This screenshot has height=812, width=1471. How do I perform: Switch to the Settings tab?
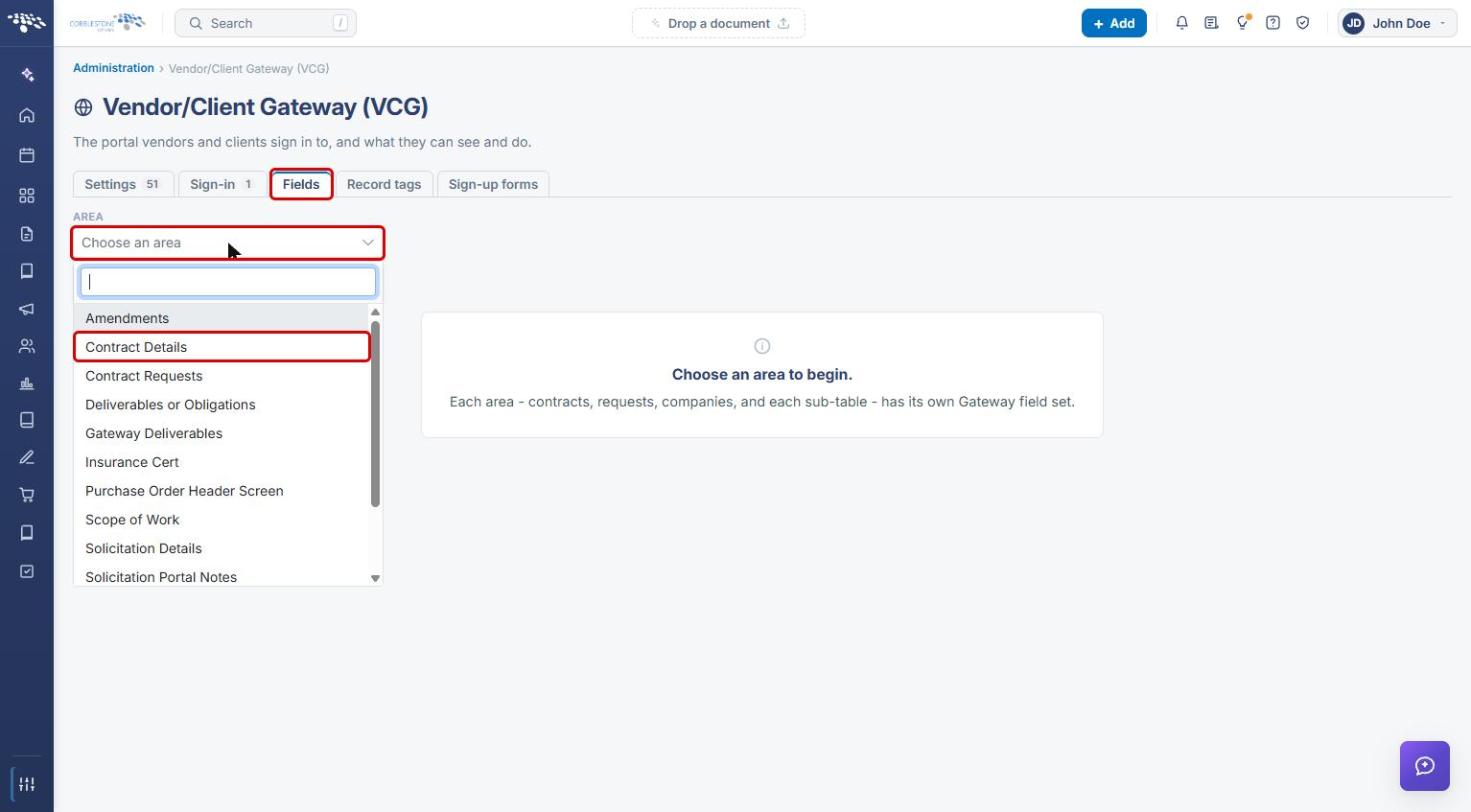[123, 184]
